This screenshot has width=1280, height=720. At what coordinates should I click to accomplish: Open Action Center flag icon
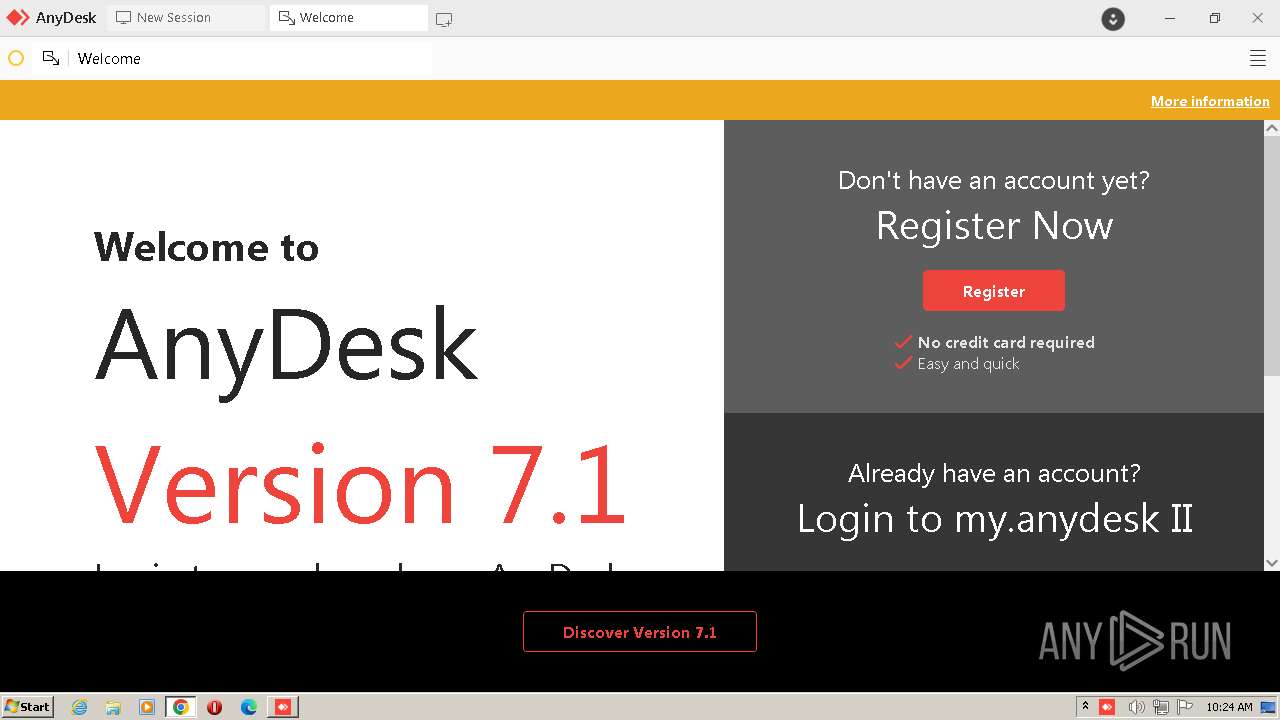point(1185,707)
